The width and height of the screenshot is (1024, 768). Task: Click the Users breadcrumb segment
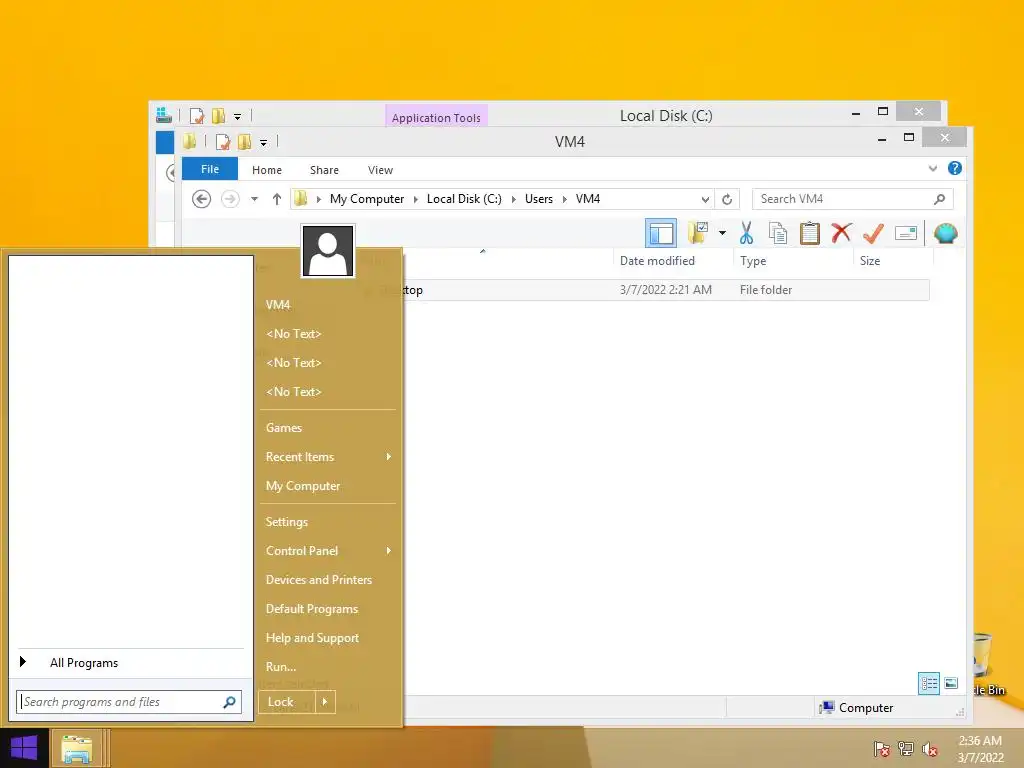coord(539,199)
